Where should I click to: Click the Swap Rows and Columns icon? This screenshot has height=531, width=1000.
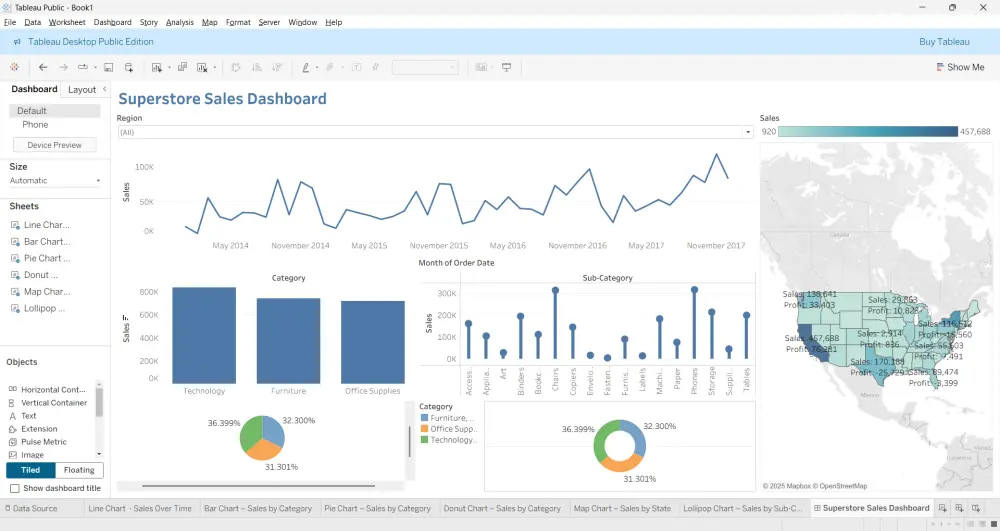click(x=235, y=67)
